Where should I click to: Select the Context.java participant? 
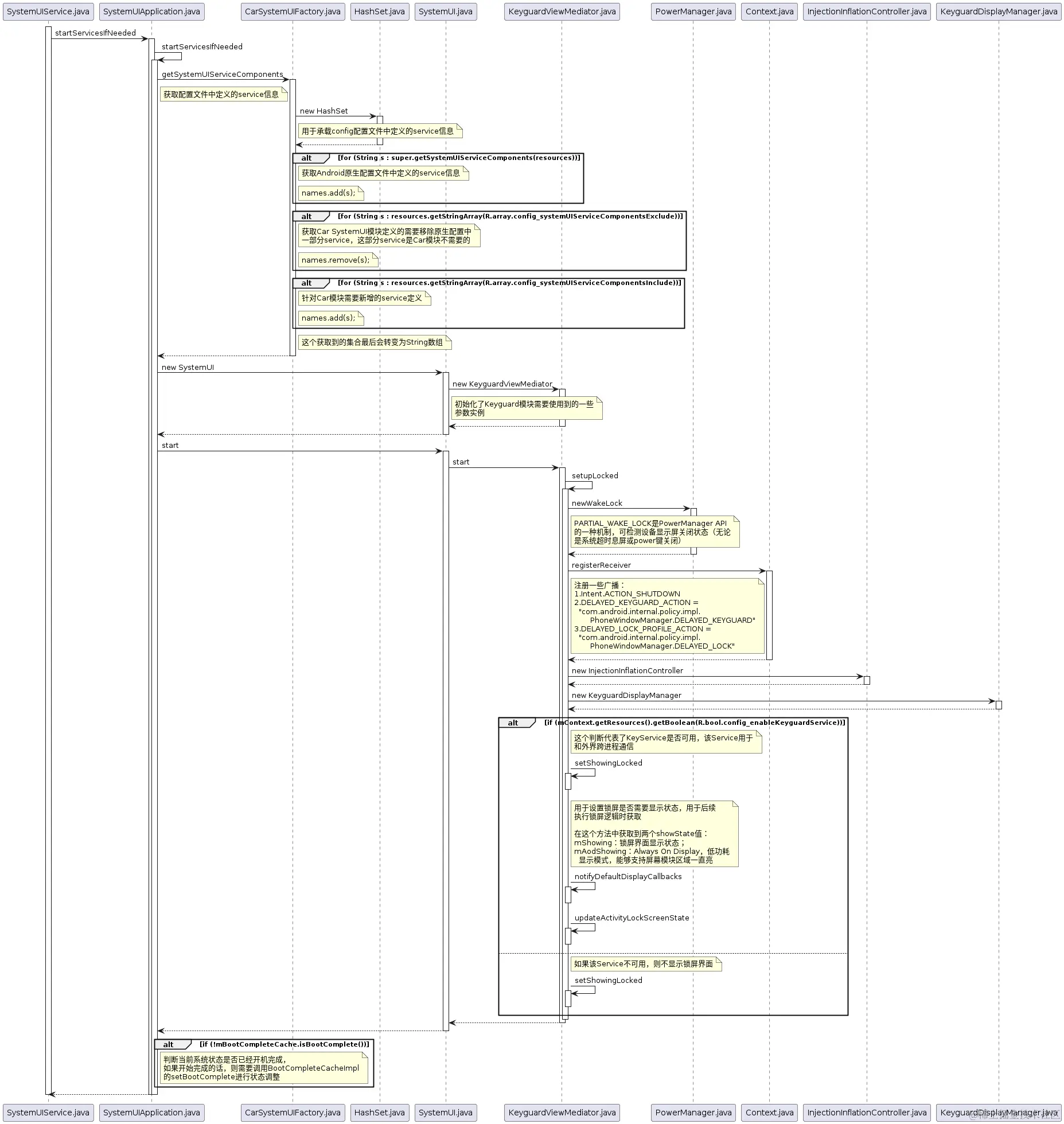769,11
